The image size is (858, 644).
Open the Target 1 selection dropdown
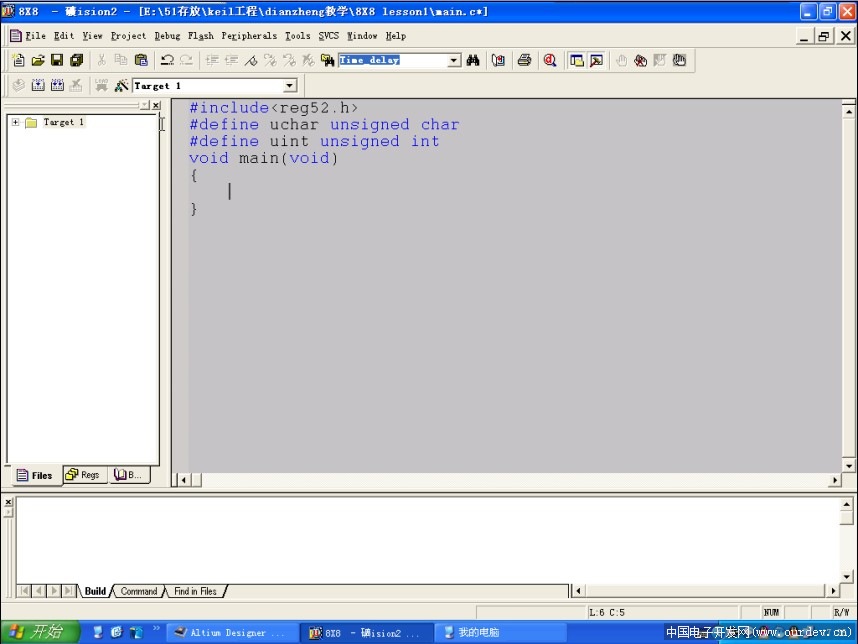tap(290, 86)
